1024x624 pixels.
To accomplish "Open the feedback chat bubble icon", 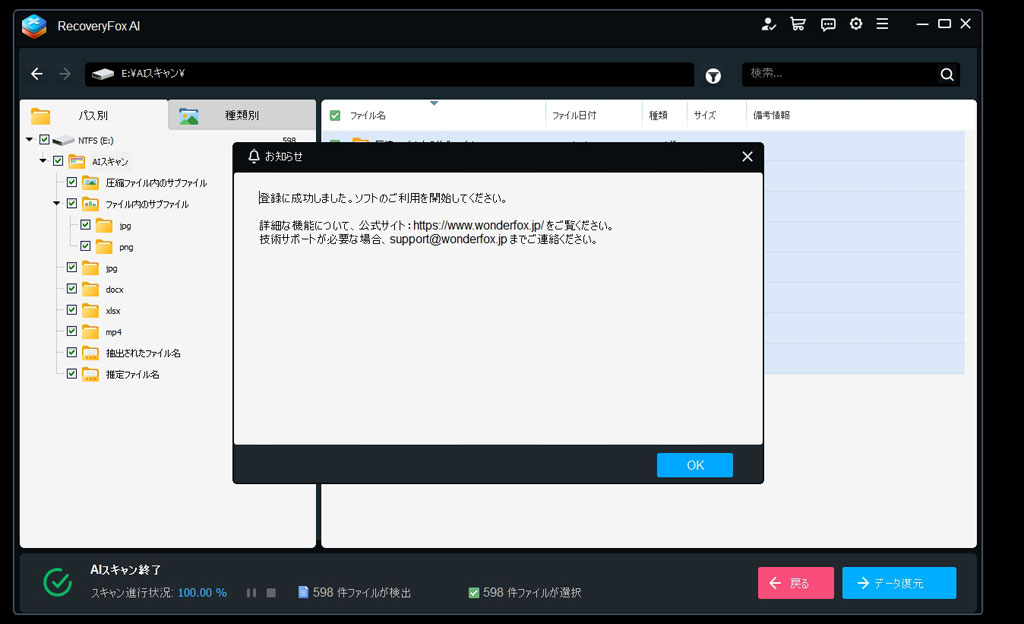I will [827, 24].
